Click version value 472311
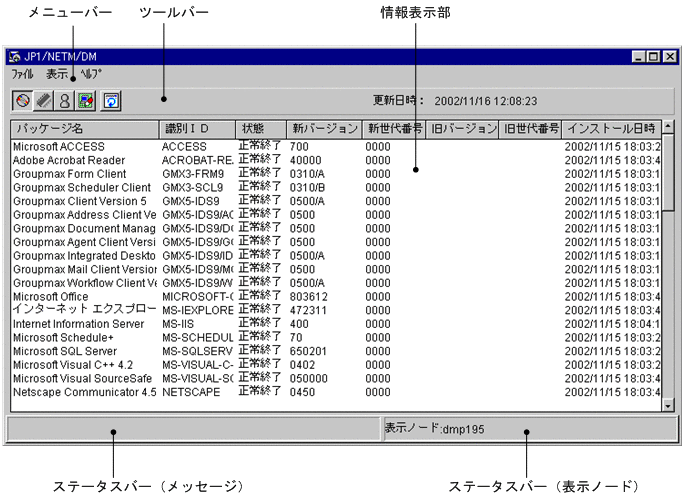 click(308, 310)
